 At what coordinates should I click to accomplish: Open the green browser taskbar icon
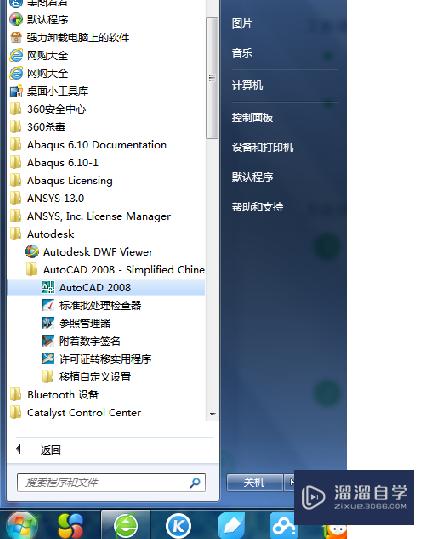(x=125, y=525)
